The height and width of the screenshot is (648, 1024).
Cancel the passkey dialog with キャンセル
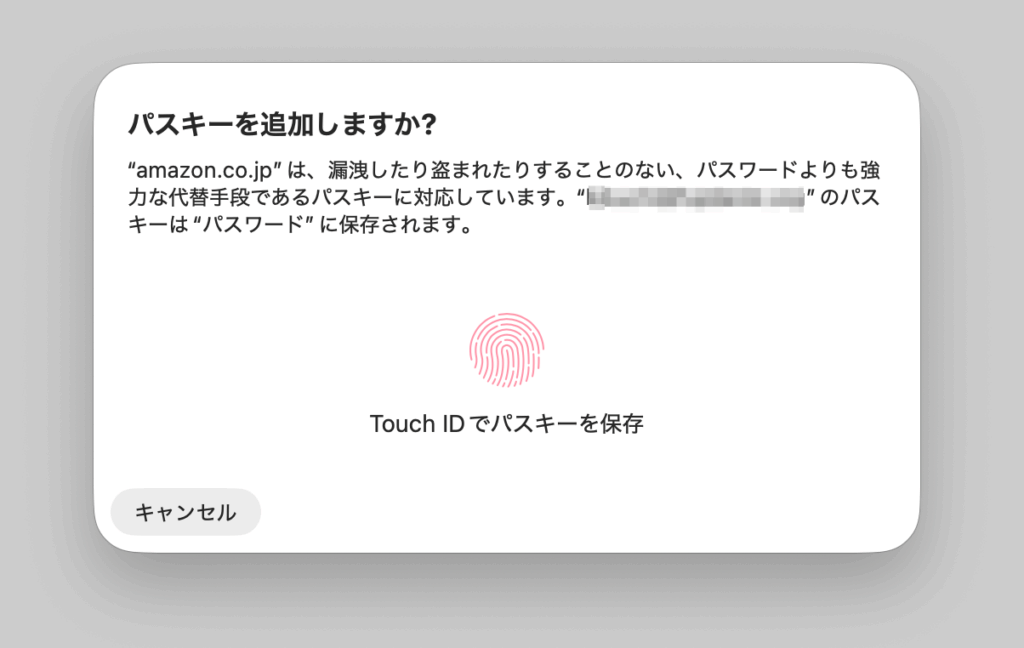click(x=185, y=512)
